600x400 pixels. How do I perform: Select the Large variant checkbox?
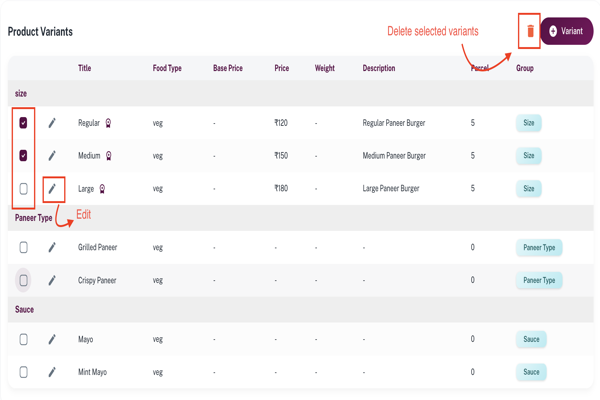(24, 188)
